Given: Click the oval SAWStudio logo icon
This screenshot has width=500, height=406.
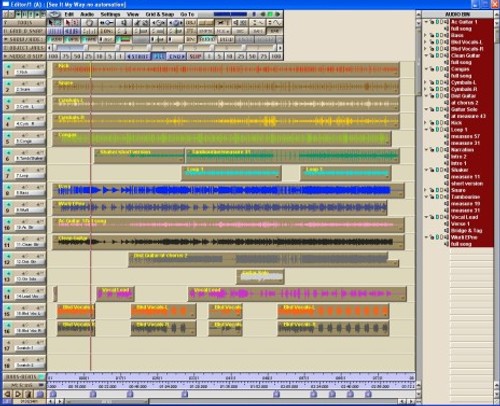Looking at the screenshot, I should click(x=54, y=14).
